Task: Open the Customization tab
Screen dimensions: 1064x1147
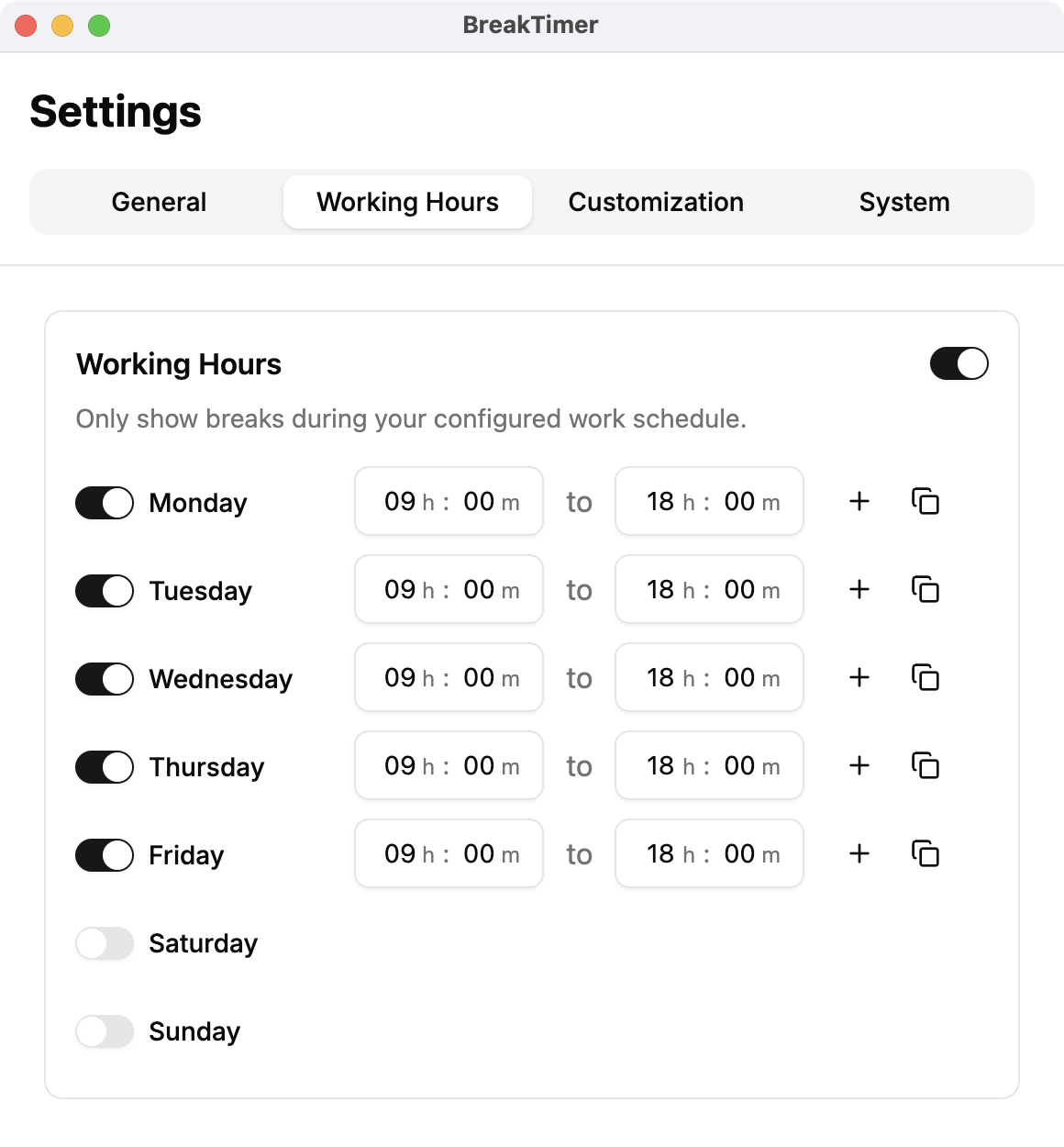Action: [x=656, y=202]
